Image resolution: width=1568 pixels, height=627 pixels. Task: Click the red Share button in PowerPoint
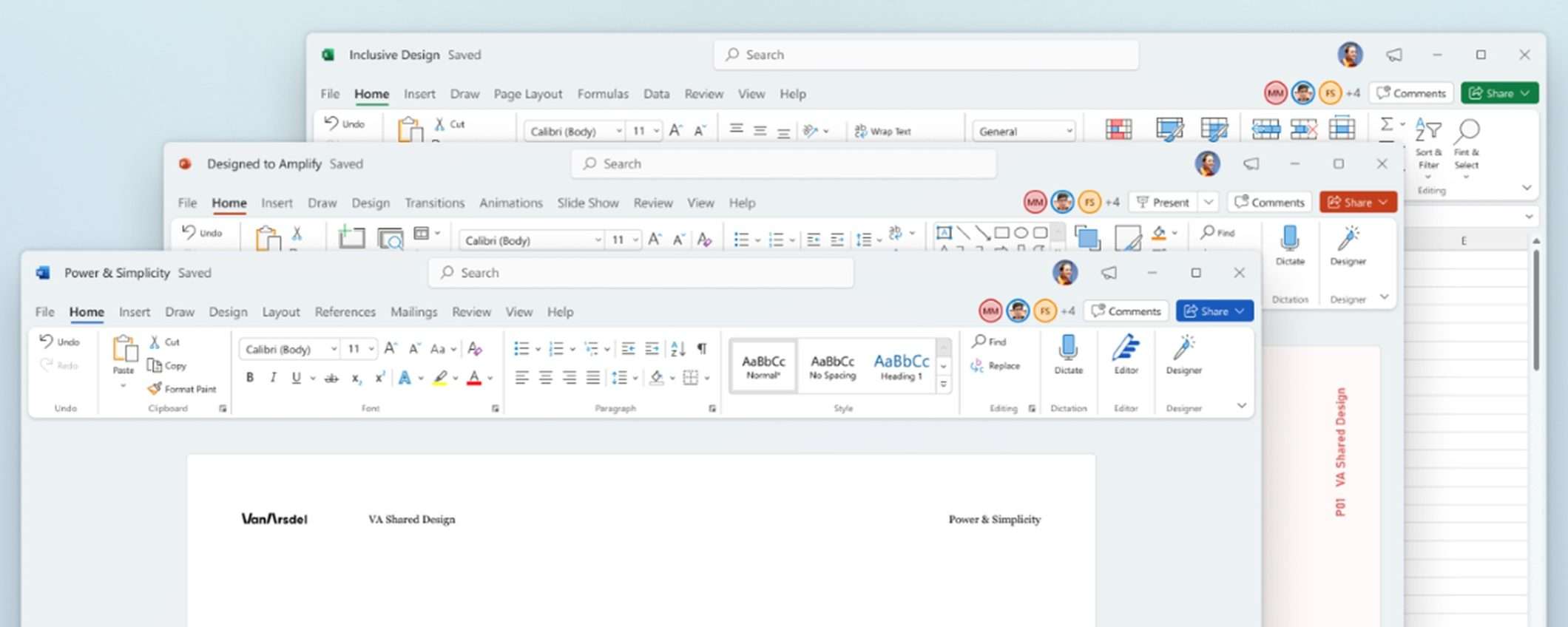pyautogui.click(x=1358, y=202)
